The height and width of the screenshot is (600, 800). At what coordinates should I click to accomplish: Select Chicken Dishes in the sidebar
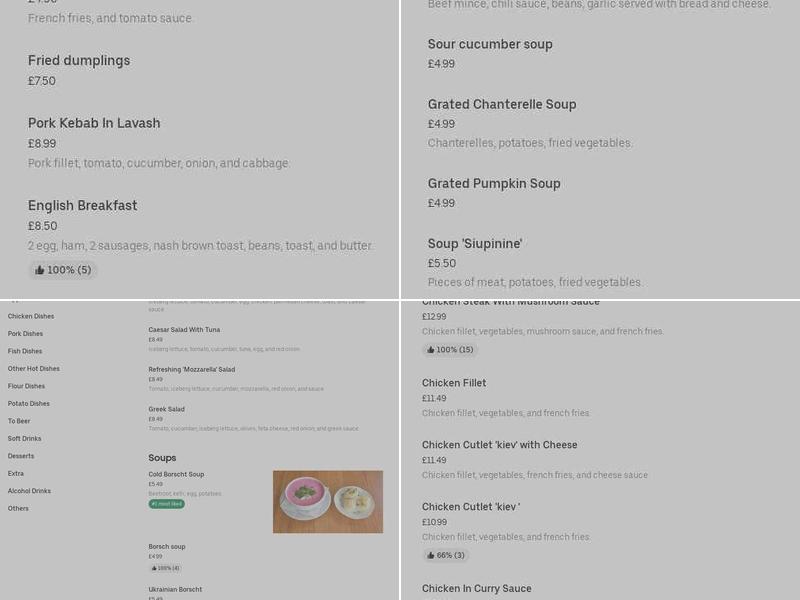point(31,314)
